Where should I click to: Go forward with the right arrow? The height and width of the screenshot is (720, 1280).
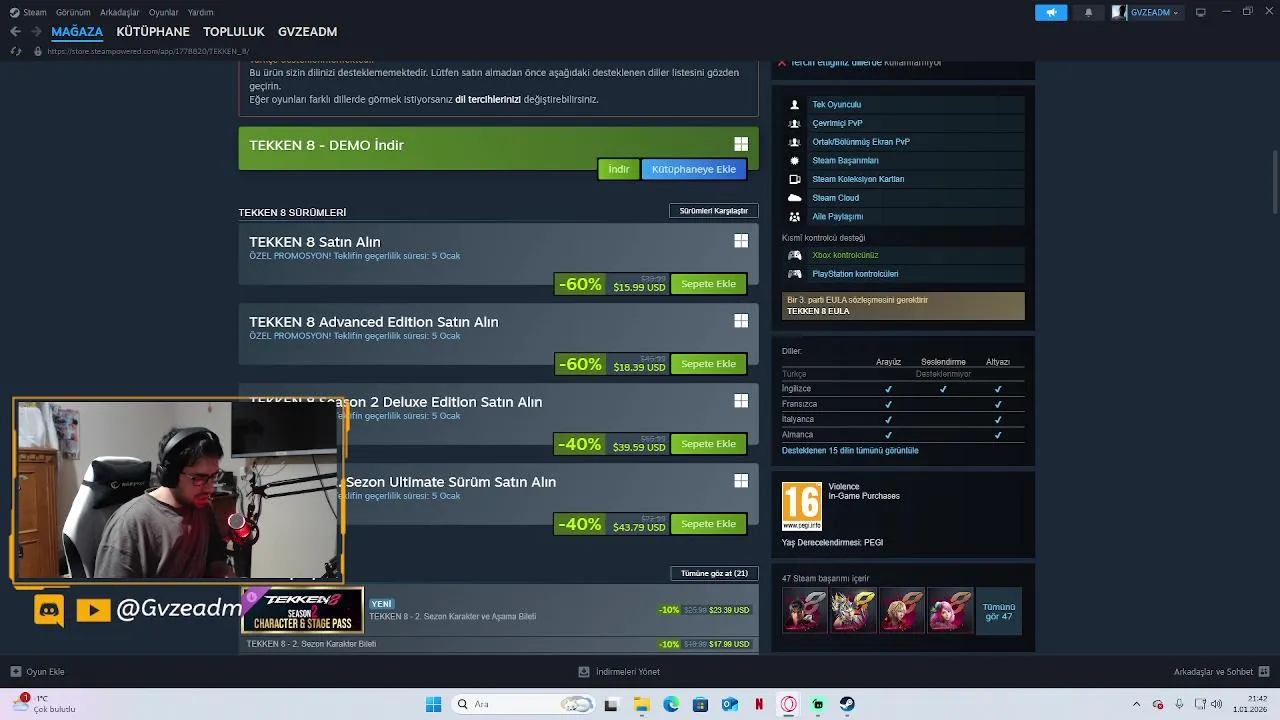click(36, 32)
